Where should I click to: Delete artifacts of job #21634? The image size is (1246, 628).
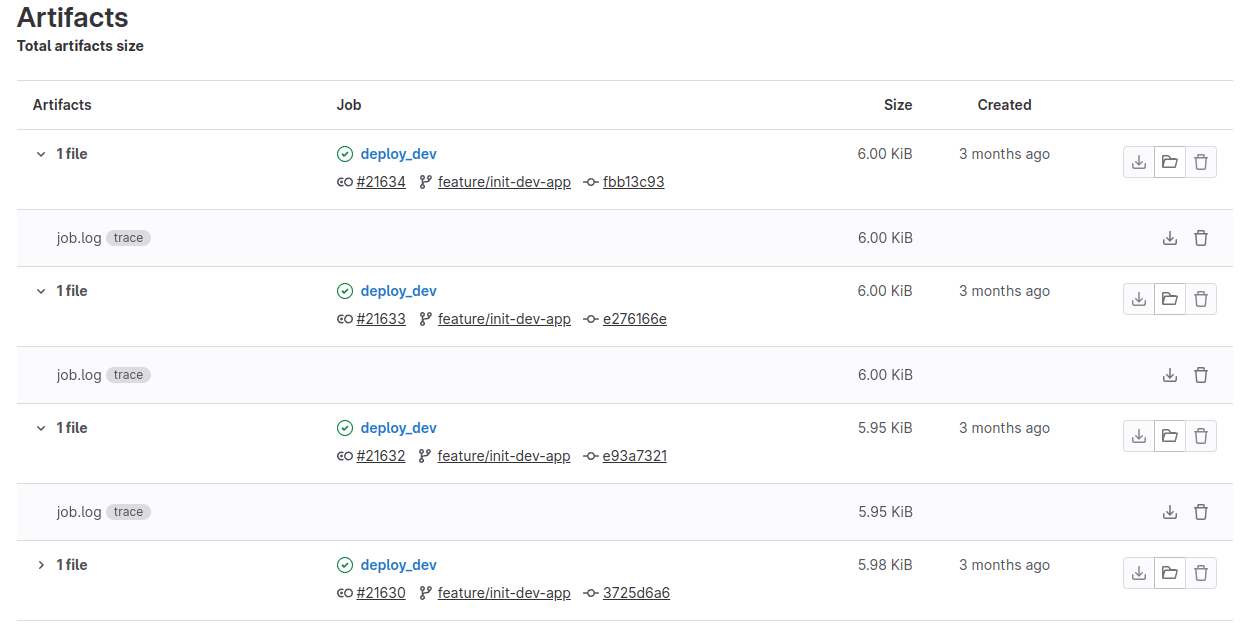pos(1201,162)
